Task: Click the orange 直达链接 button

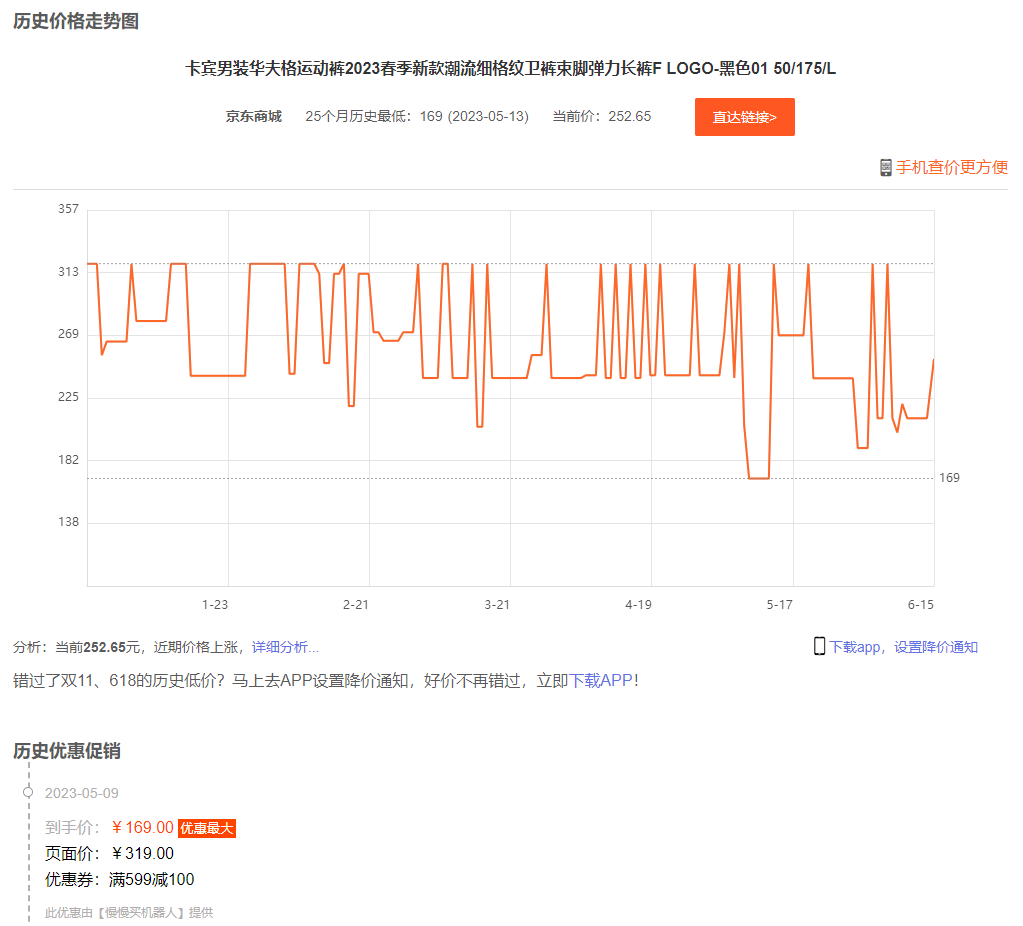Action: point(744,117)
